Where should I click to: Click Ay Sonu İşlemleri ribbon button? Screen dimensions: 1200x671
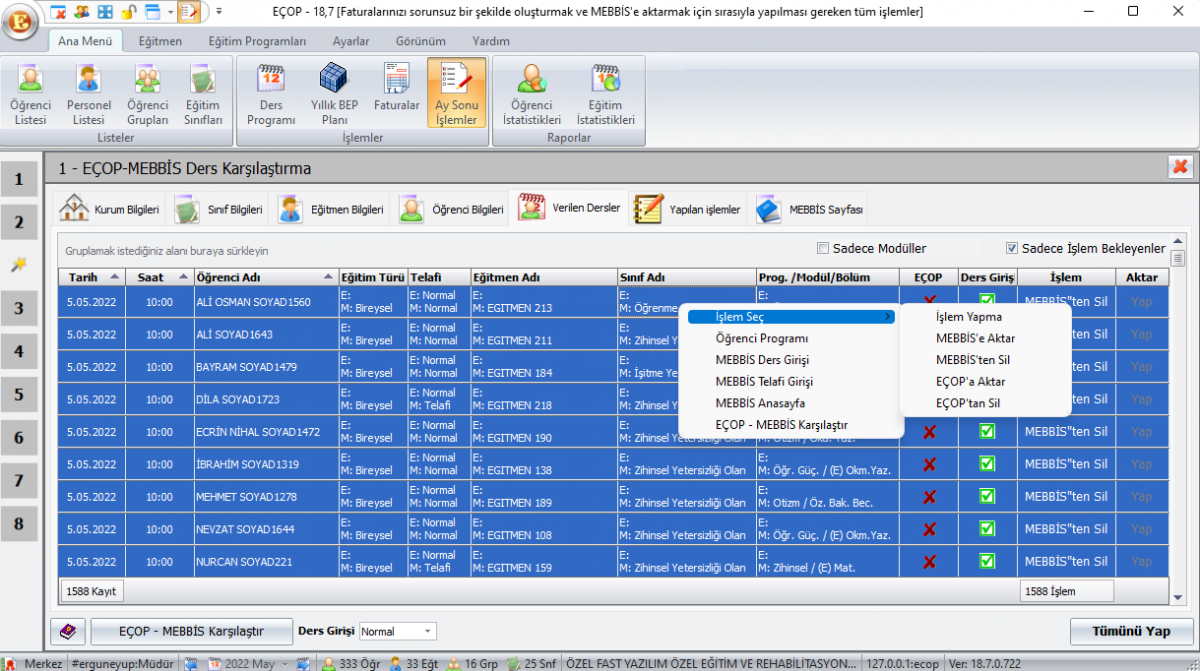point(456,95)
